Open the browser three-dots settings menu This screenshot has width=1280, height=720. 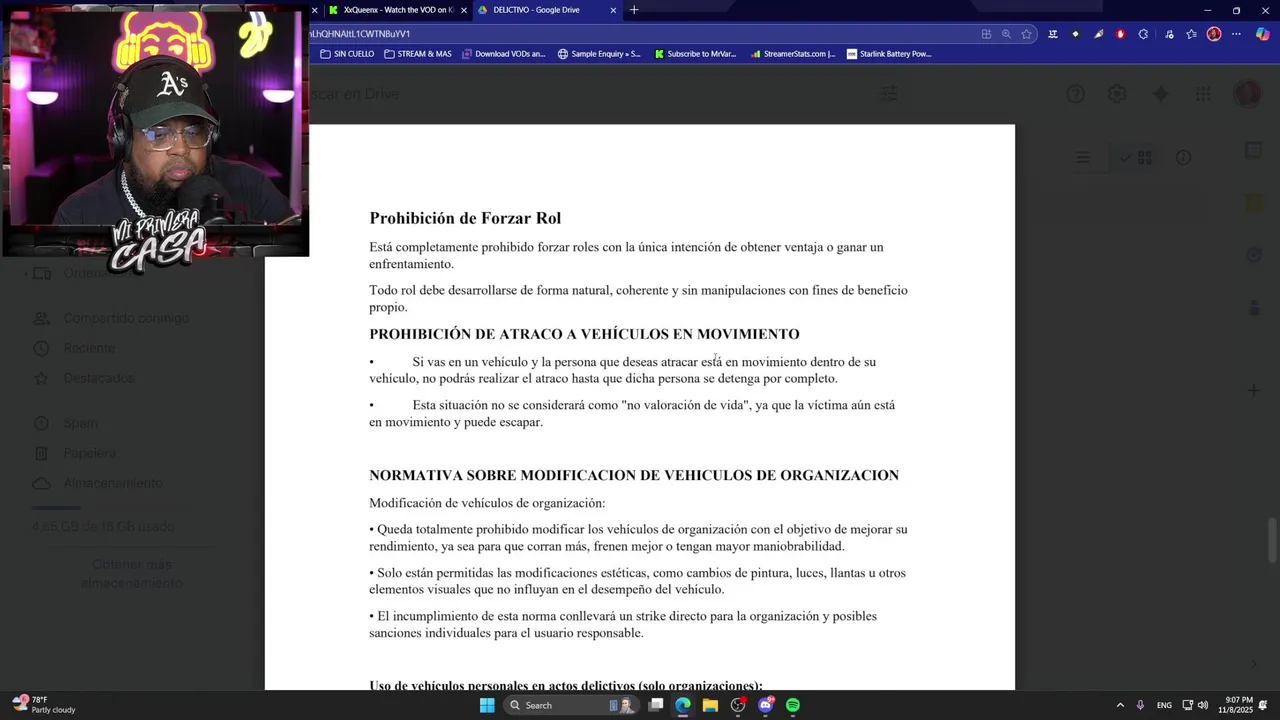coord(1236,34)
